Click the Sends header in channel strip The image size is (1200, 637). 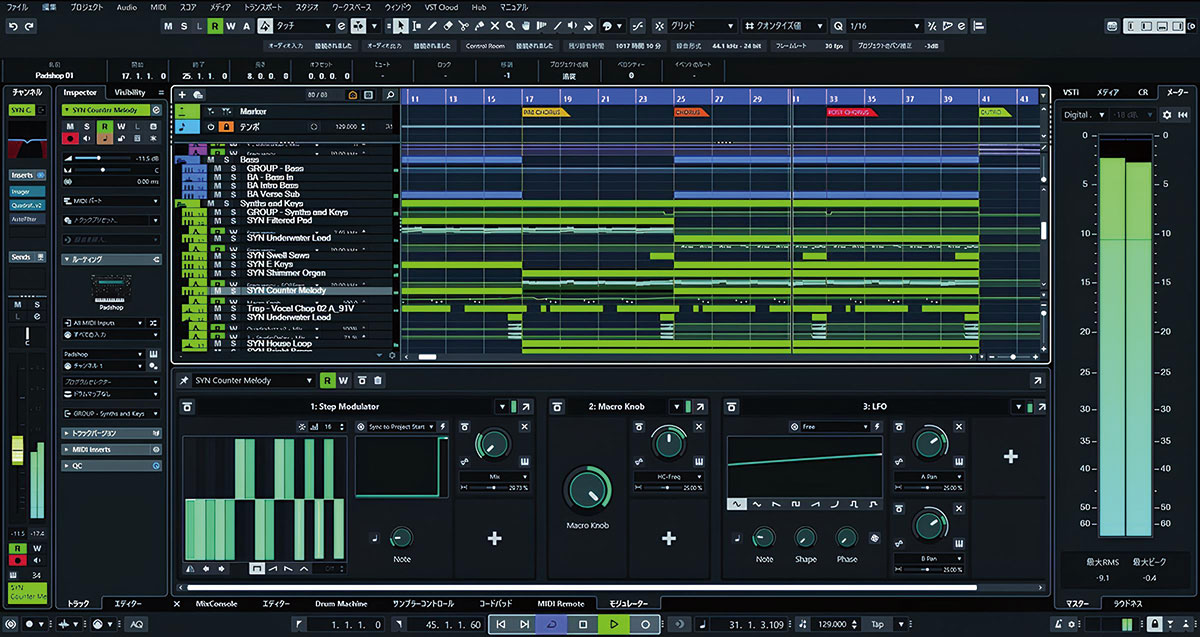click(29, 256)
